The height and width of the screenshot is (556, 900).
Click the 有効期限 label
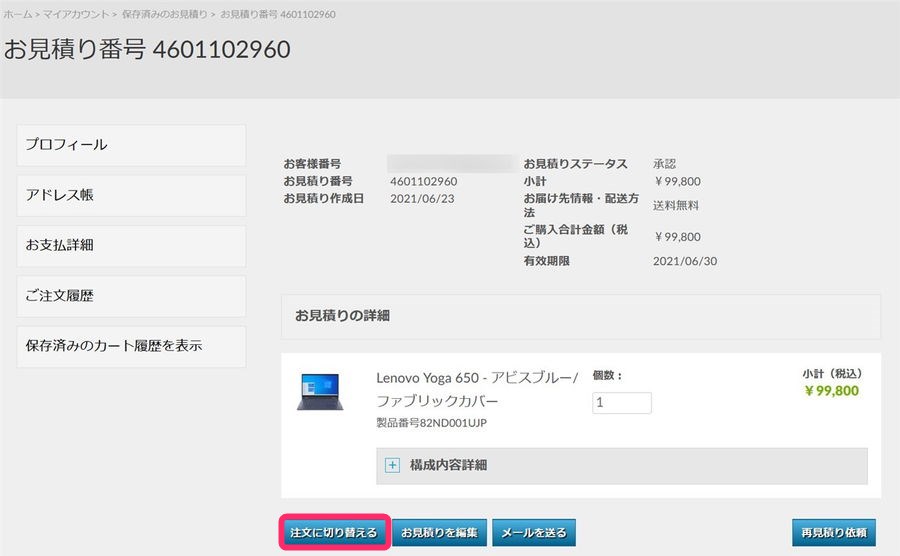(546, 261)
